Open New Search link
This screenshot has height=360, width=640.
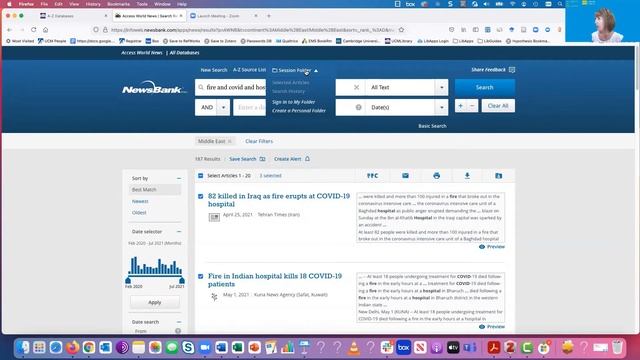[x=213, y=70]
